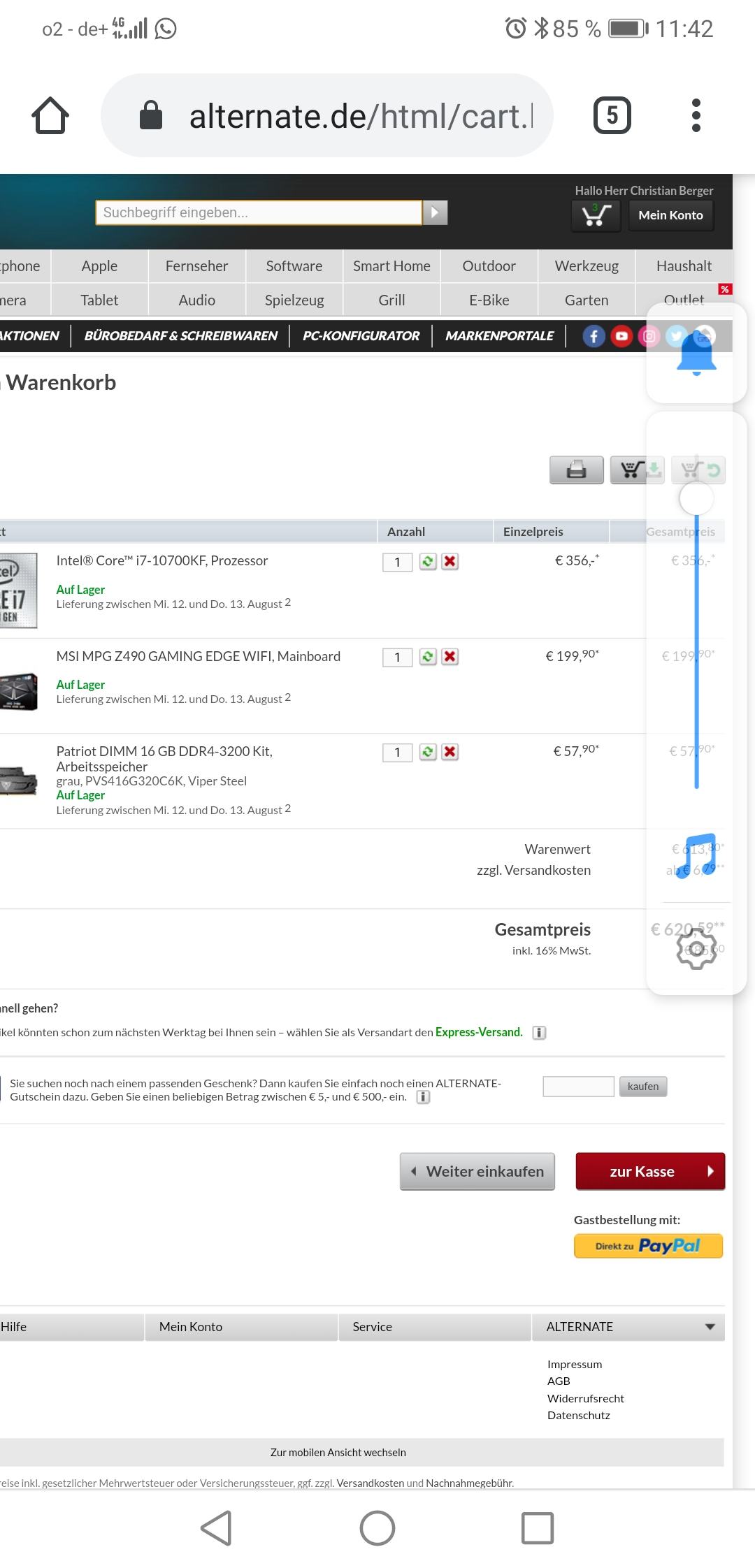
Task: Tap the Chrome home icon
Action: (50, 115)
